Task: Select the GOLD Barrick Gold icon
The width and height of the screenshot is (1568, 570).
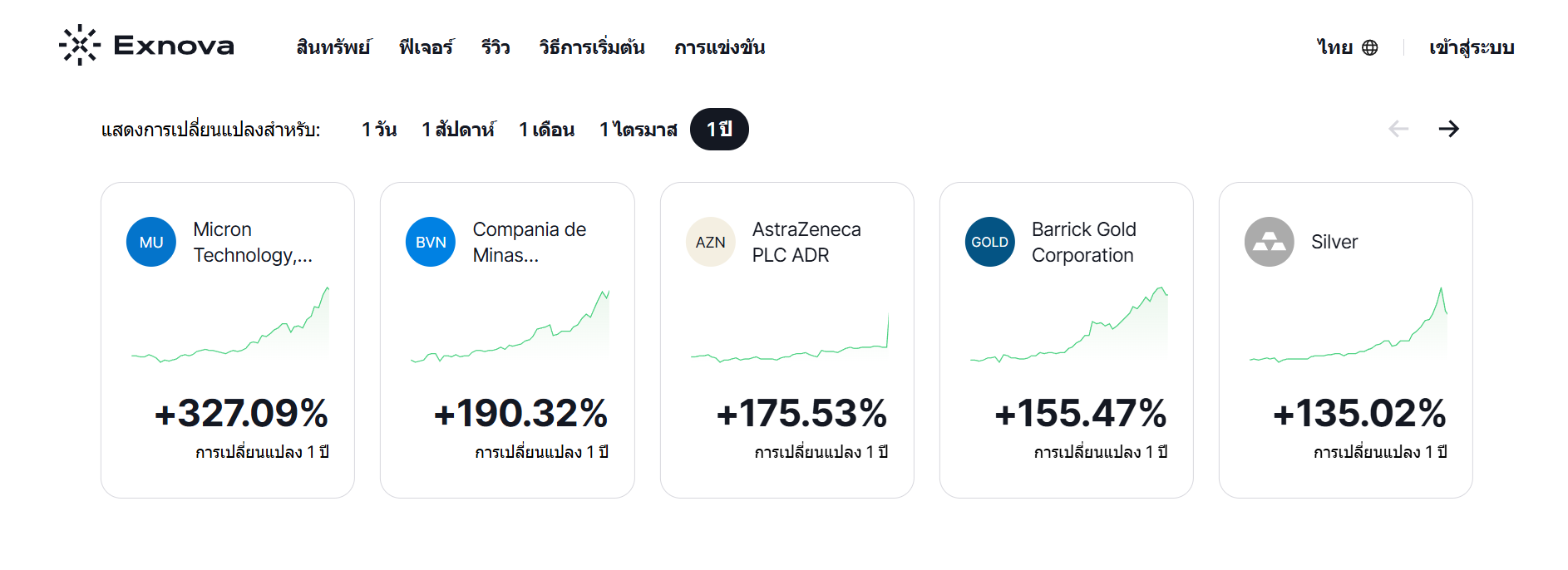Action: pyautogui.click(x=989, y=242)
